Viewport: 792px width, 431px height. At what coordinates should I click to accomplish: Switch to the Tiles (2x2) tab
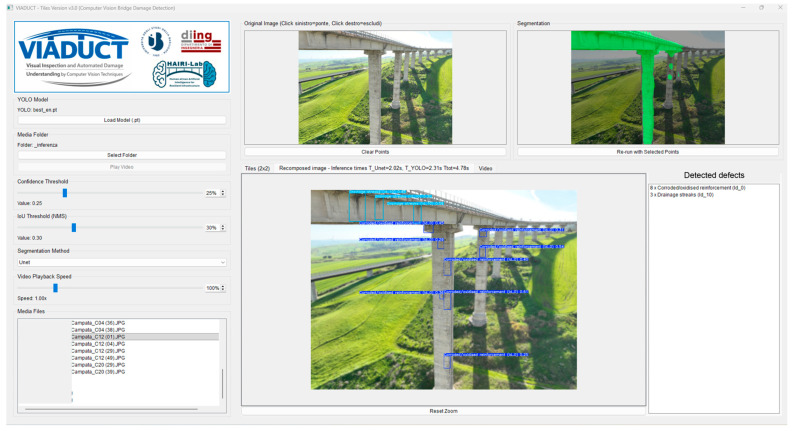point(257,168)
